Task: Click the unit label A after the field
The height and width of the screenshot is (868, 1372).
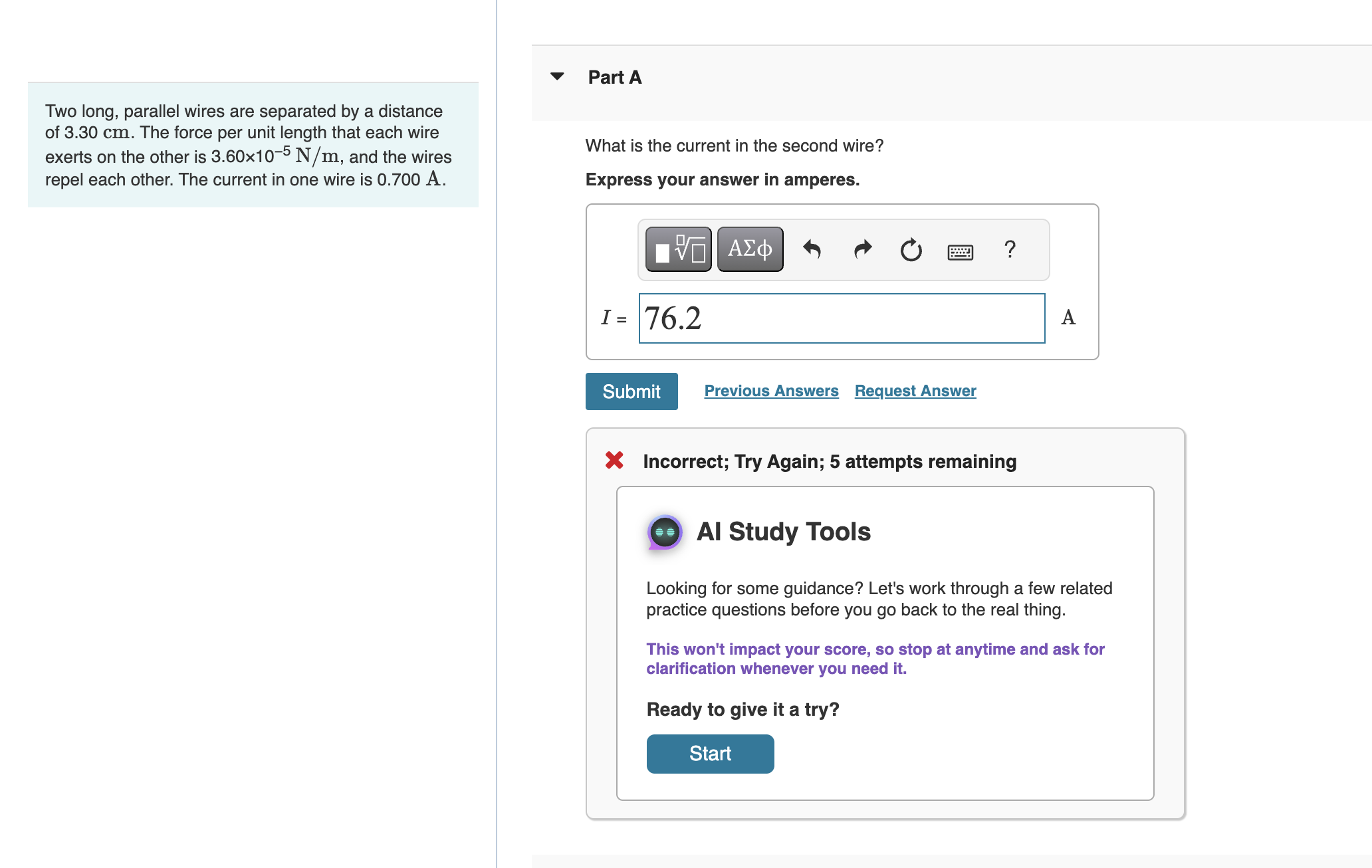Action: tap(1068, 317)
